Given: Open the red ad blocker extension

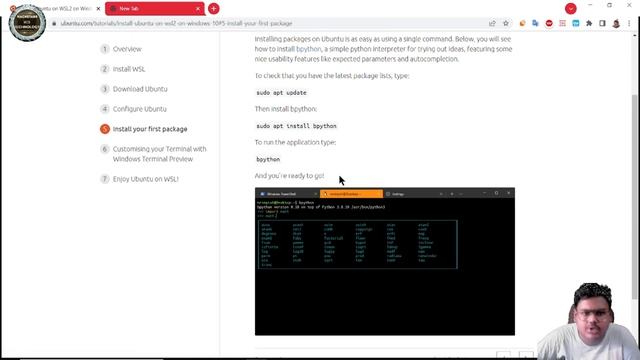Looking at the screenshot, I should click(549, 23).
